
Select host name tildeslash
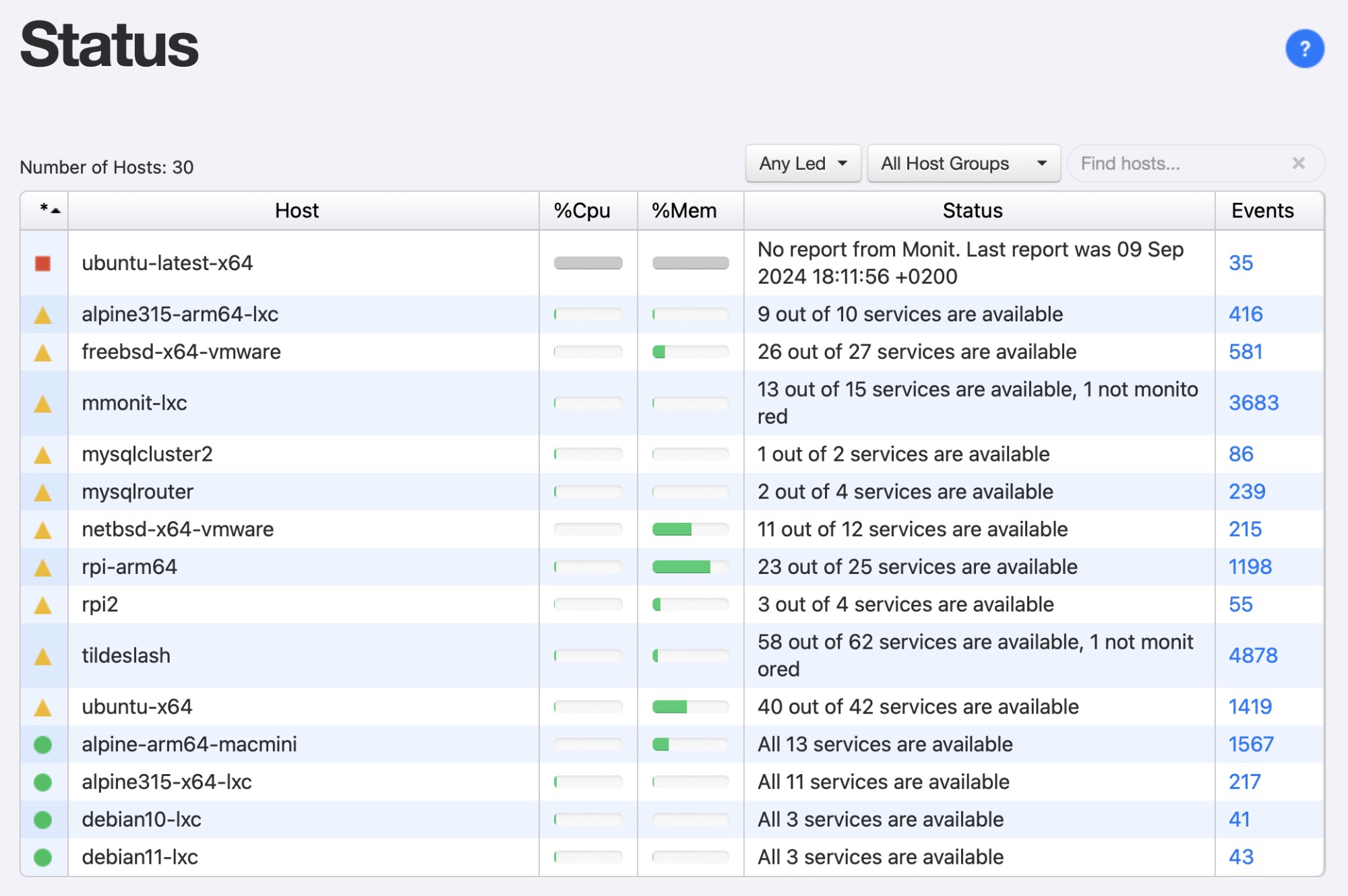click(x=126, y=655)
